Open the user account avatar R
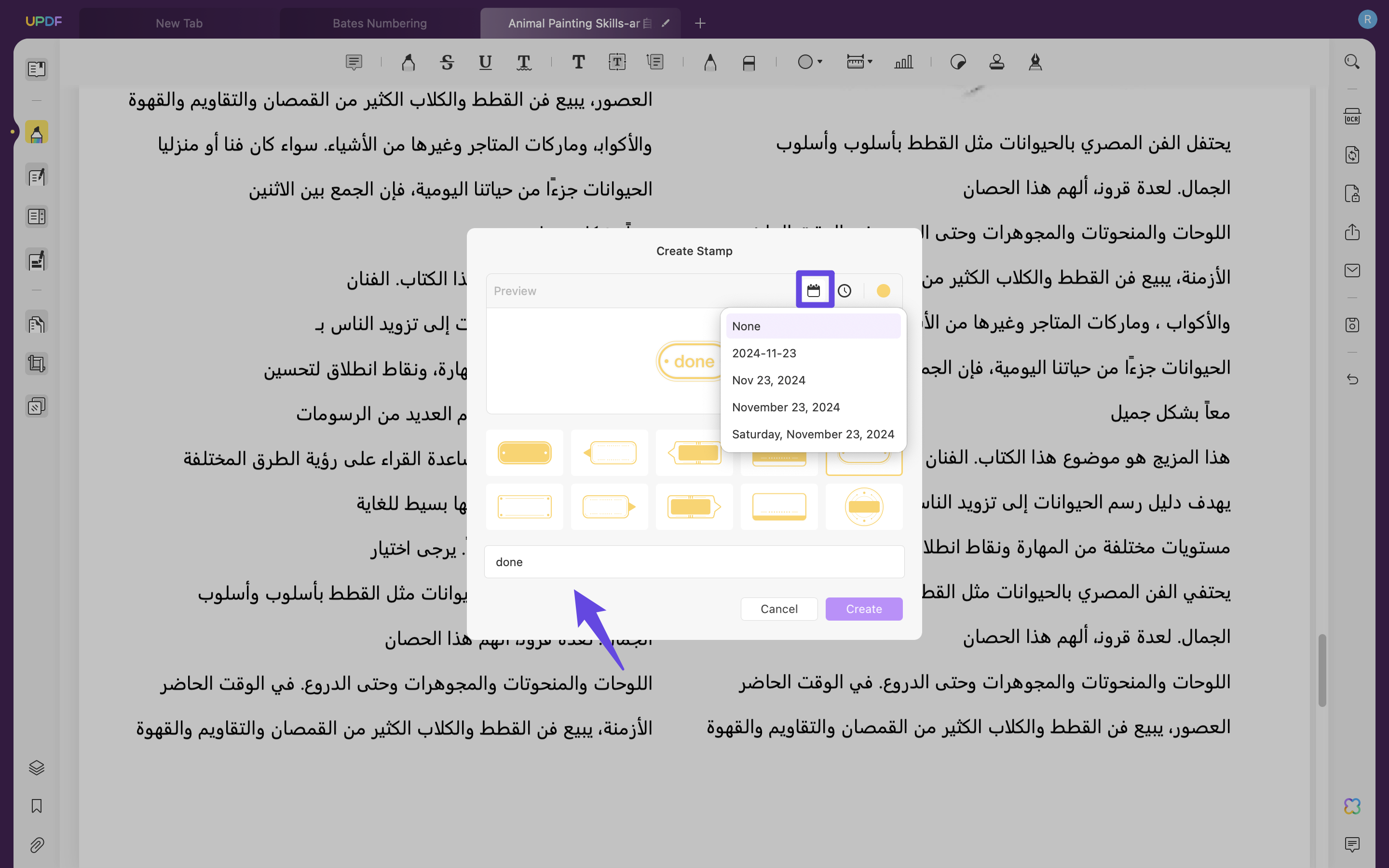 1367,19
